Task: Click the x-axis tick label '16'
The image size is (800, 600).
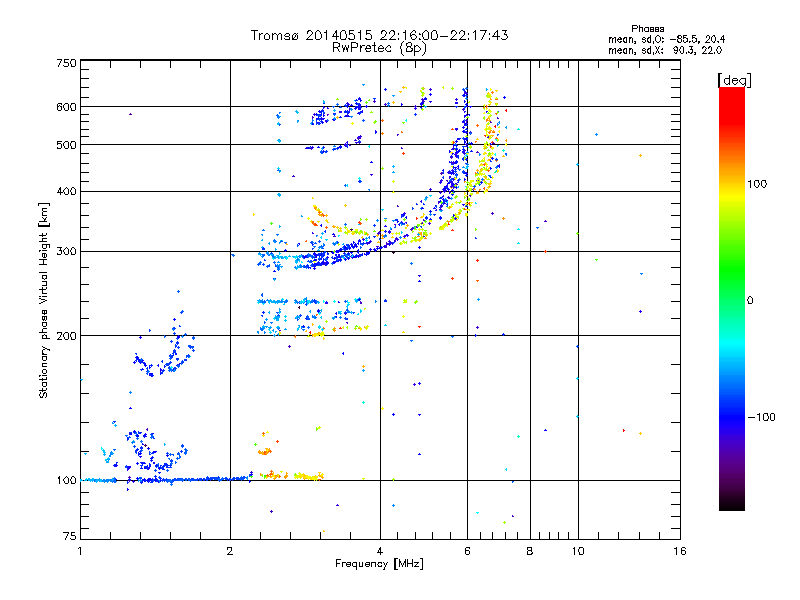Action: pos(680,551)
